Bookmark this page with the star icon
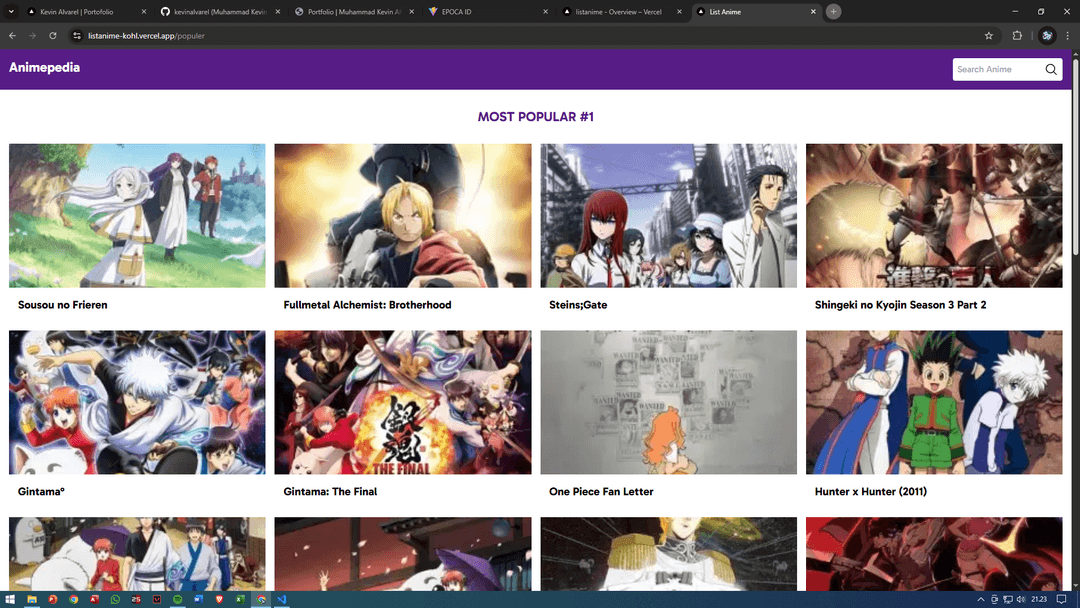This screenshot has height=608, width=1080. (x=989, y=35)
